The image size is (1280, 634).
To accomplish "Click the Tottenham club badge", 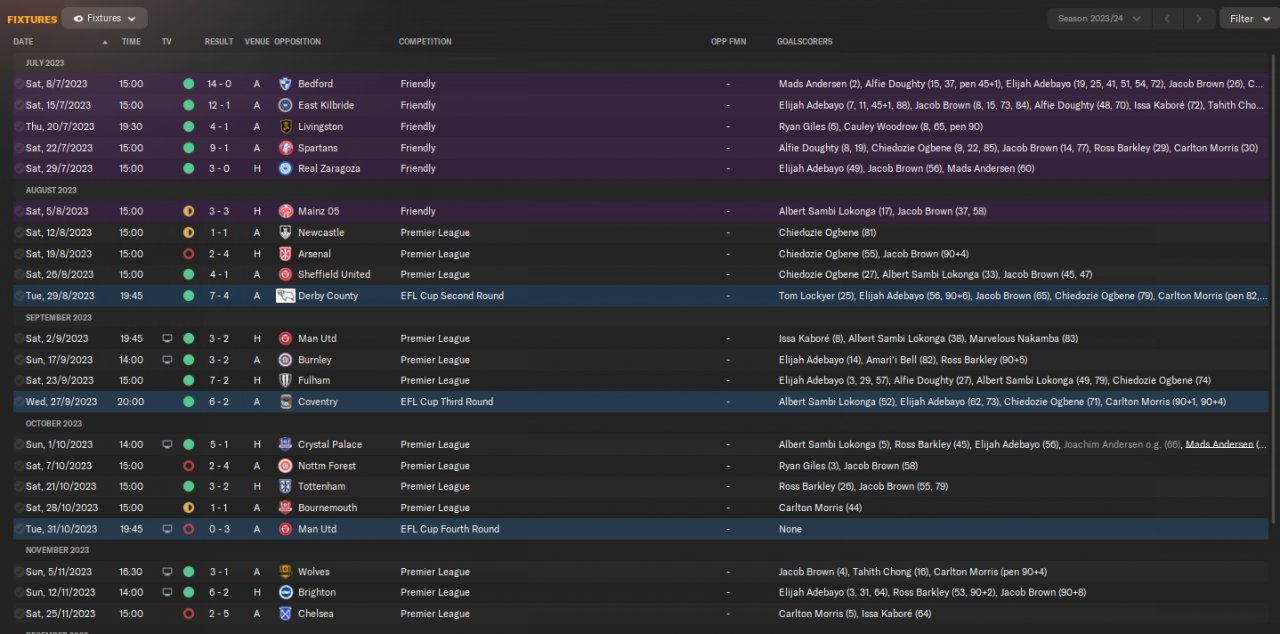I will (285, 487).
